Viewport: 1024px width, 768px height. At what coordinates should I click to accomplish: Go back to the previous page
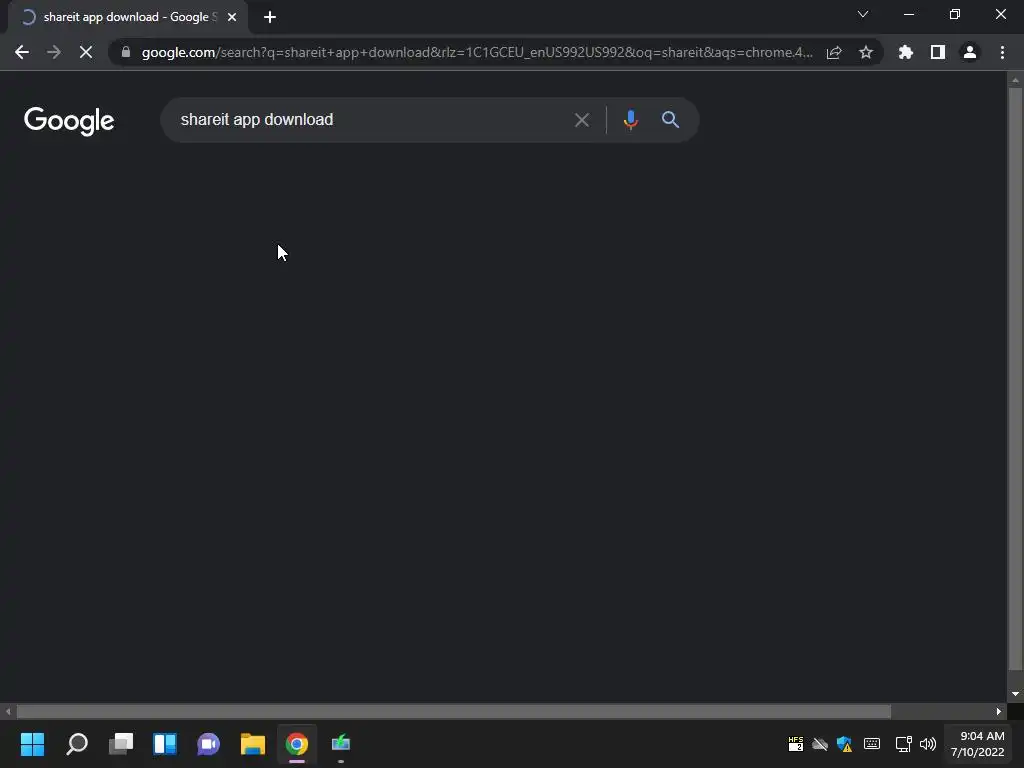coord(22,52)
